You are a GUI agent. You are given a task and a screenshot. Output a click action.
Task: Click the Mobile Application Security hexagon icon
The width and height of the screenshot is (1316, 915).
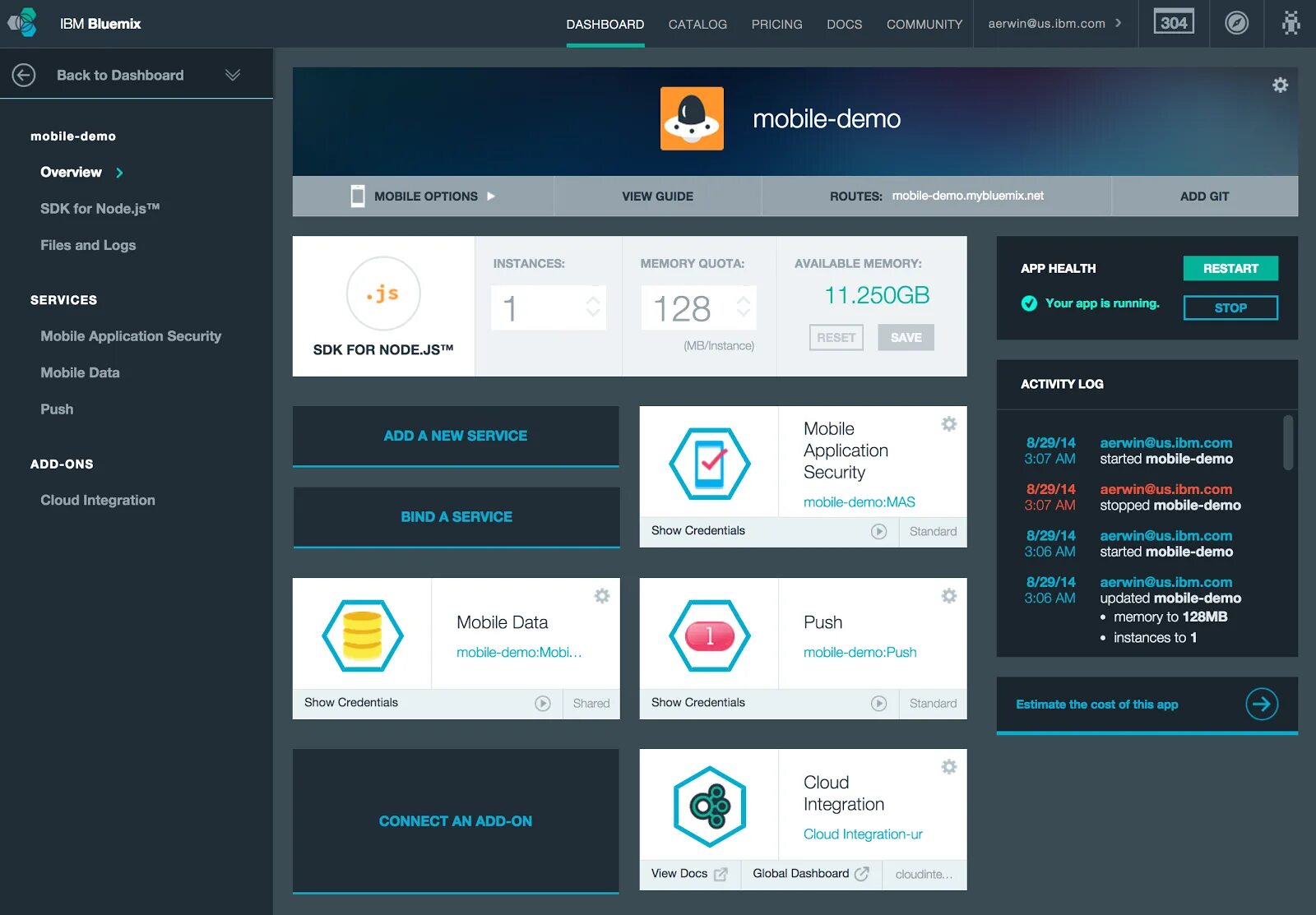tap(709, 464)
